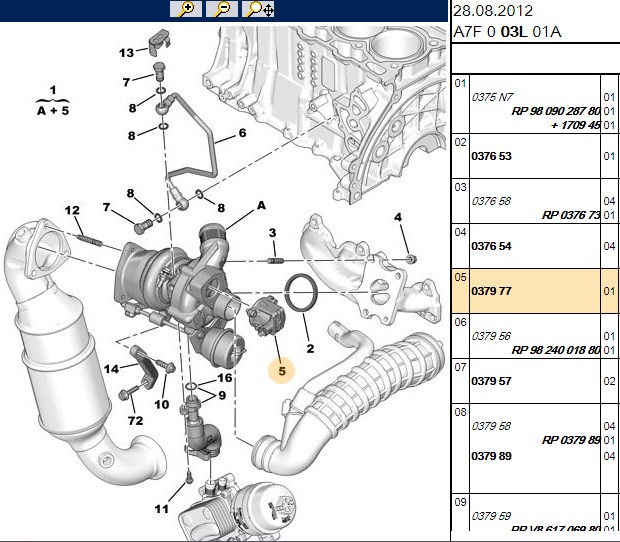620x542 pixels.
Task: Select the zoom and pan magnifier tool
Action: point(258,9)
